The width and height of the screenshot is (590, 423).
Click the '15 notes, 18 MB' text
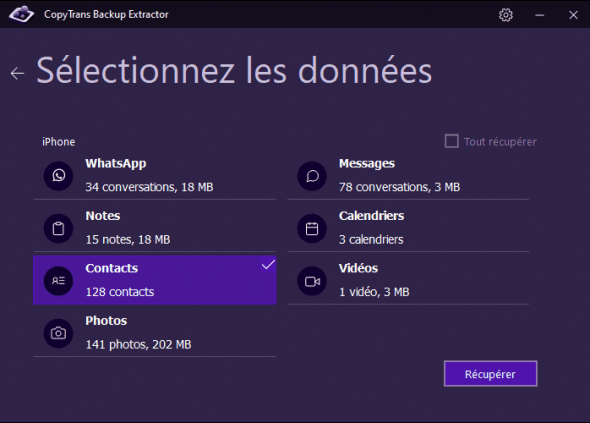pos(128,240)
